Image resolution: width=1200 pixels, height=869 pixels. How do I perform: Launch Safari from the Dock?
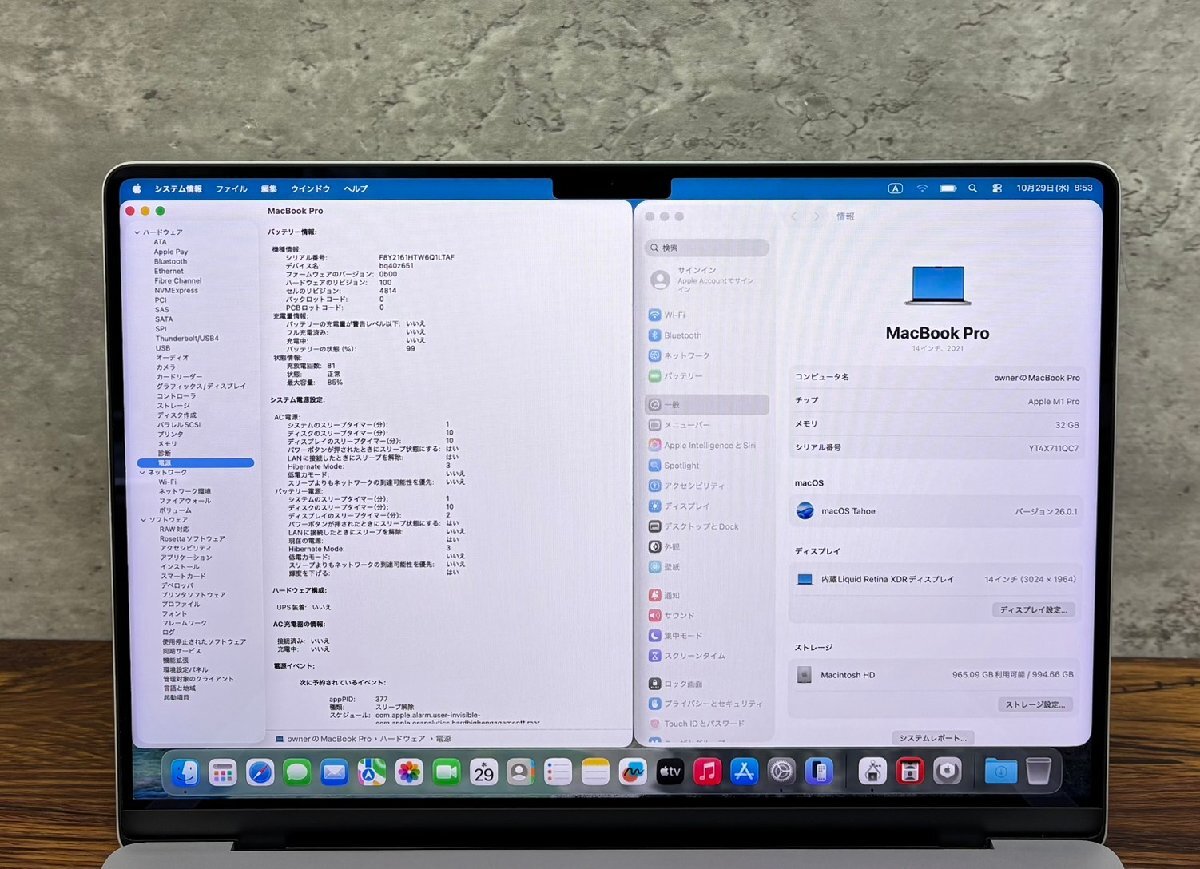pyautogui.click(x=260, y=772)
